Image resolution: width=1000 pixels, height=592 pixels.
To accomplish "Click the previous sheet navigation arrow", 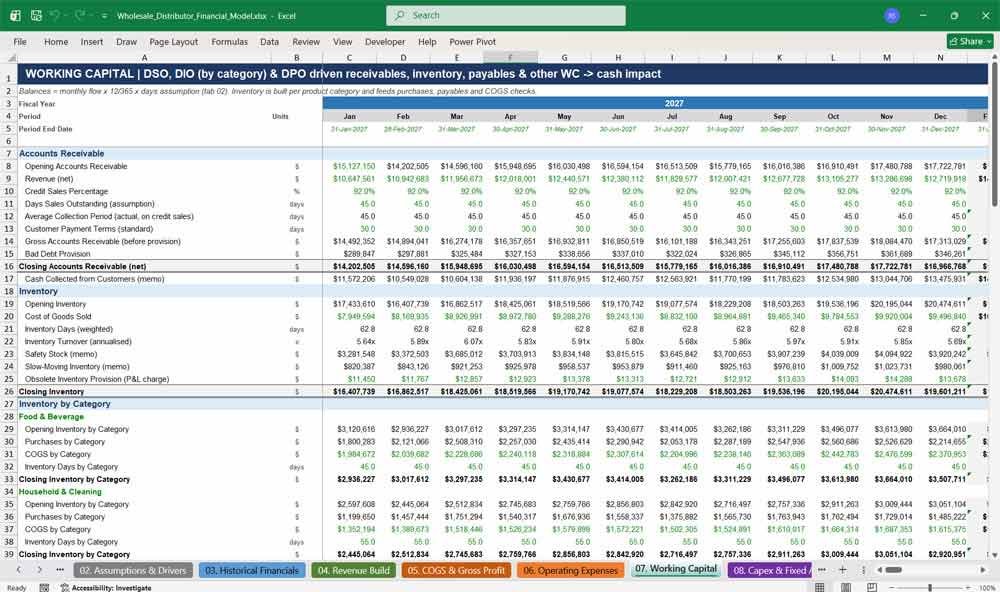I will tap(18, 570).
